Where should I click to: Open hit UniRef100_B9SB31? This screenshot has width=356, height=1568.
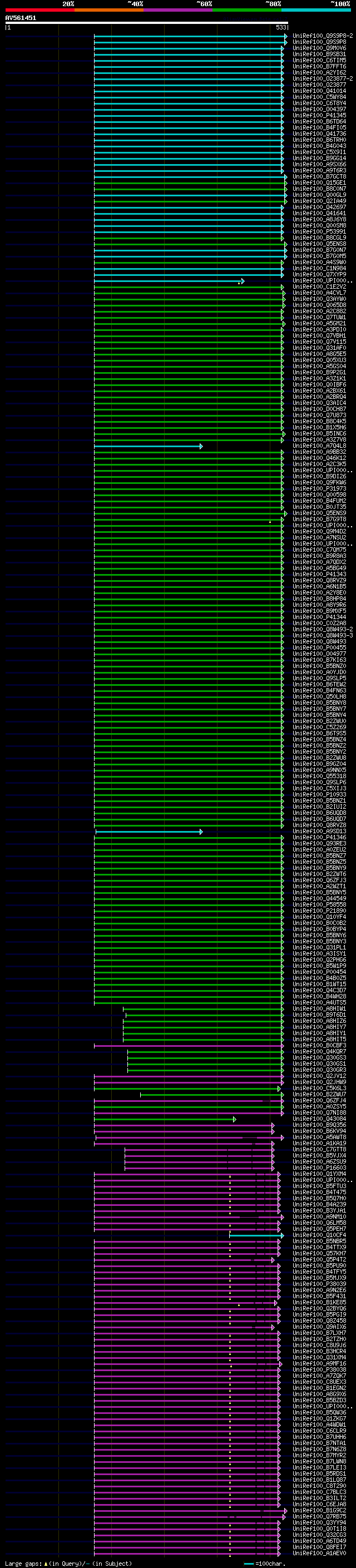coord(319,54)
